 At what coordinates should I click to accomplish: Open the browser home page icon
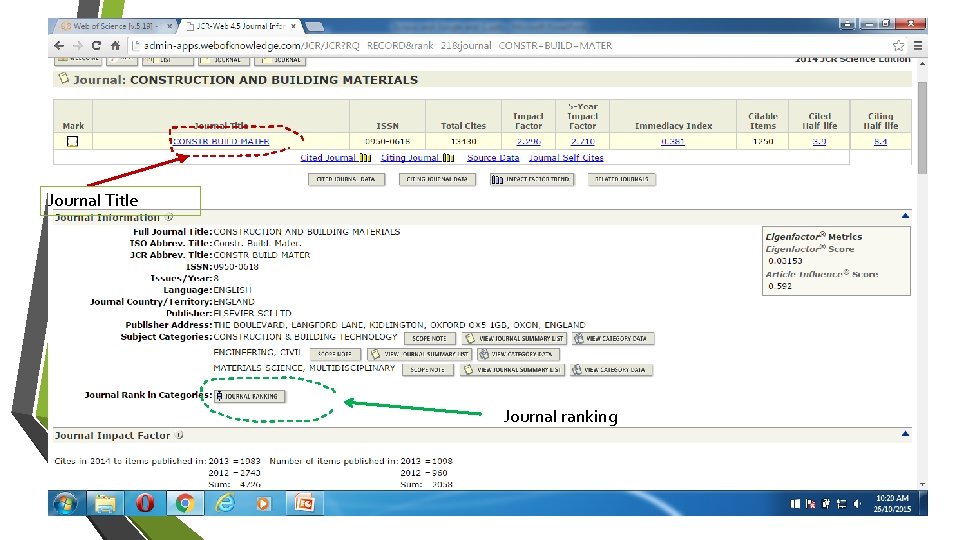(115, 45)
